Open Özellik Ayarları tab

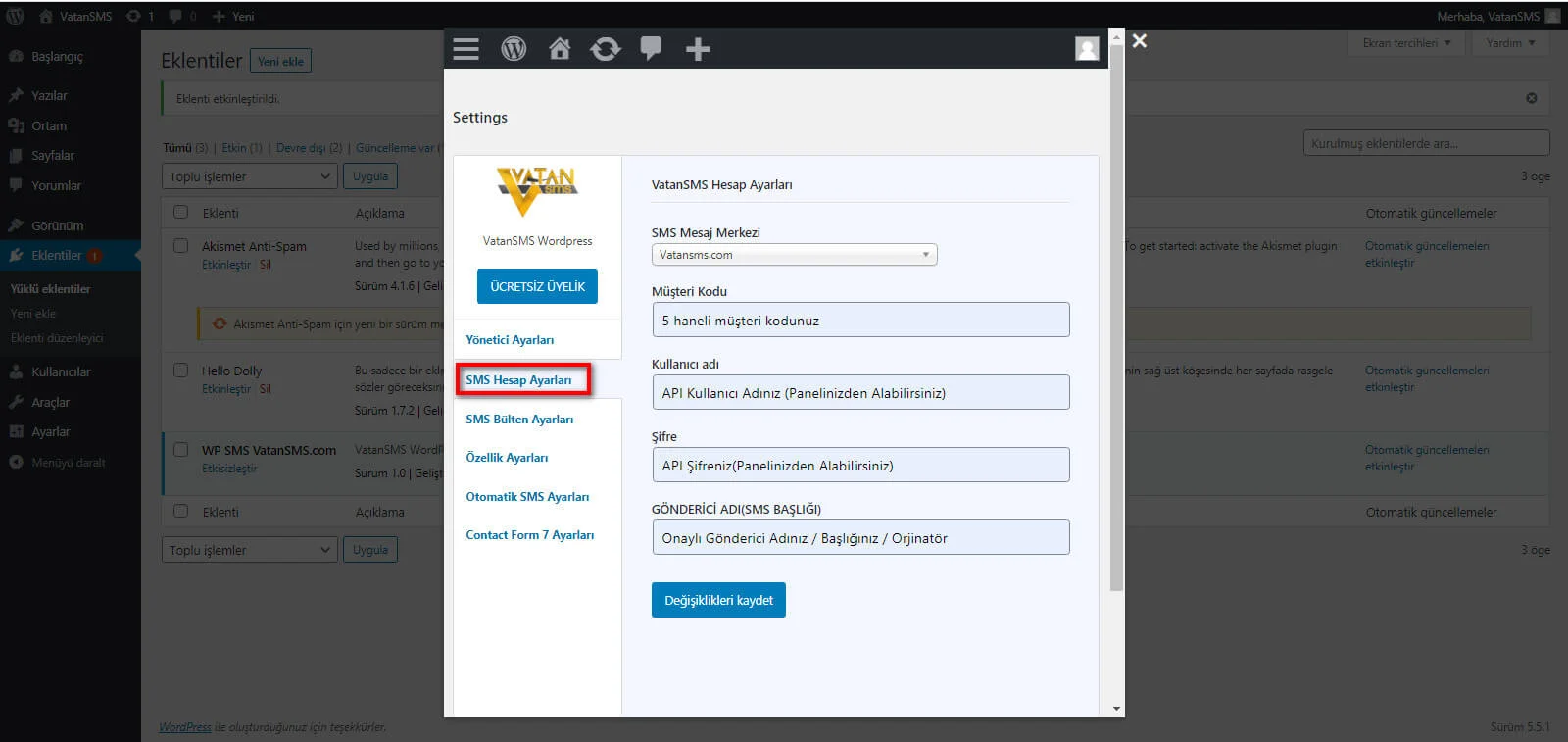click(x=507, y=458)
